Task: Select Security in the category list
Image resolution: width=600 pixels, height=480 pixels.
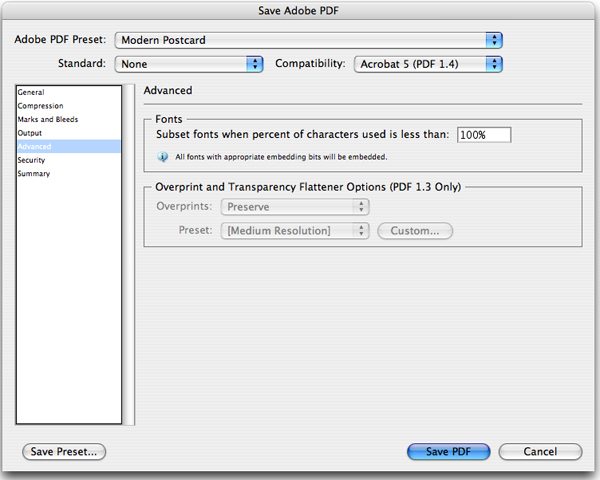Action: coord(68,160)
